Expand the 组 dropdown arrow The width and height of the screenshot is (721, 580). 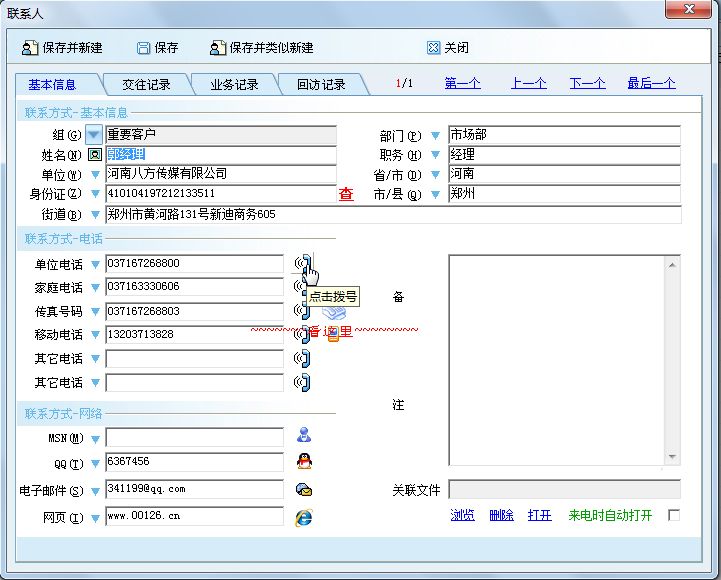coord(94,134)
